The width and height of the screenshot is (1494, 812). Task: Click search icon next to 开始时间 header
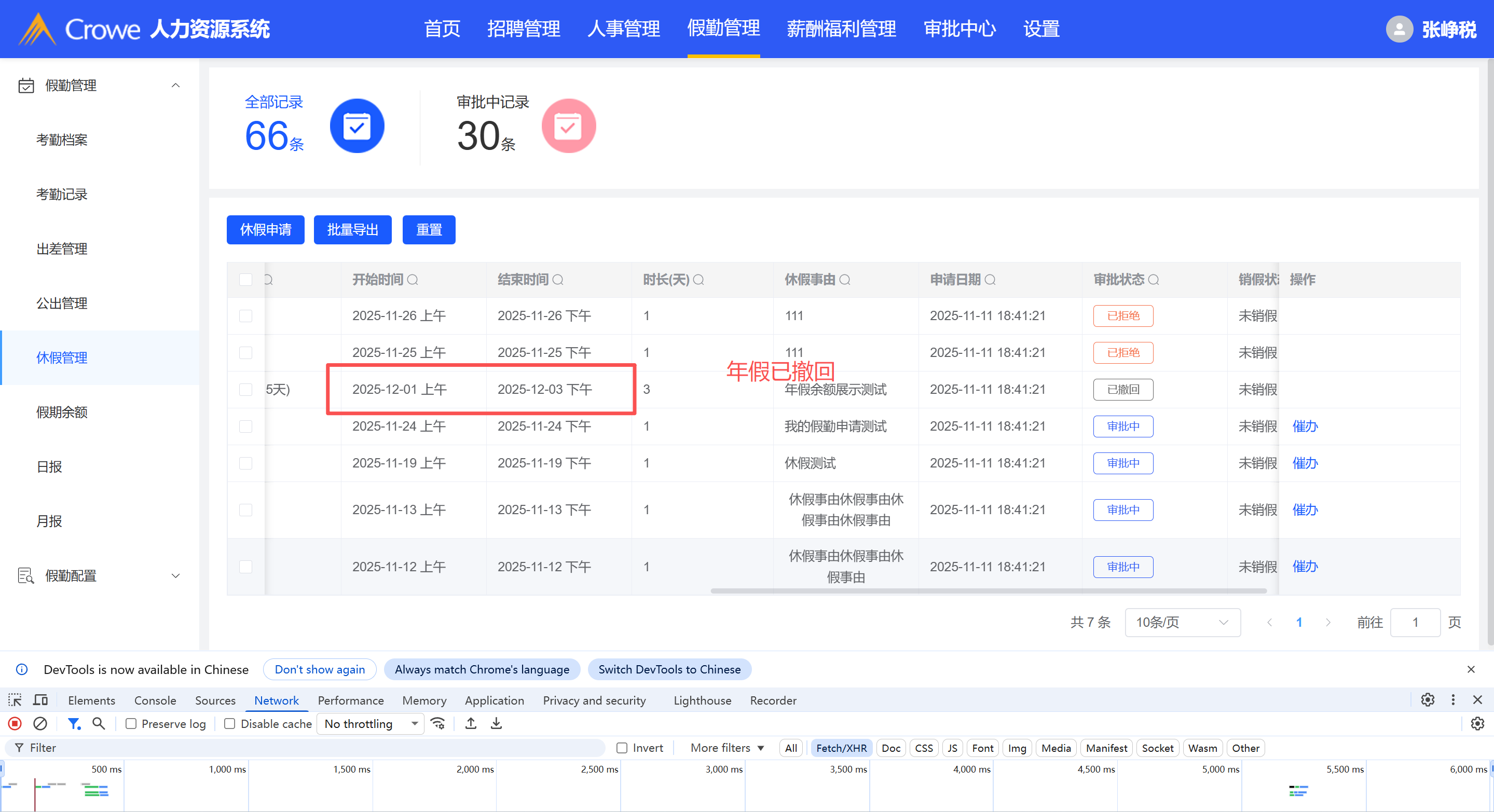click(x=413, y=280)
